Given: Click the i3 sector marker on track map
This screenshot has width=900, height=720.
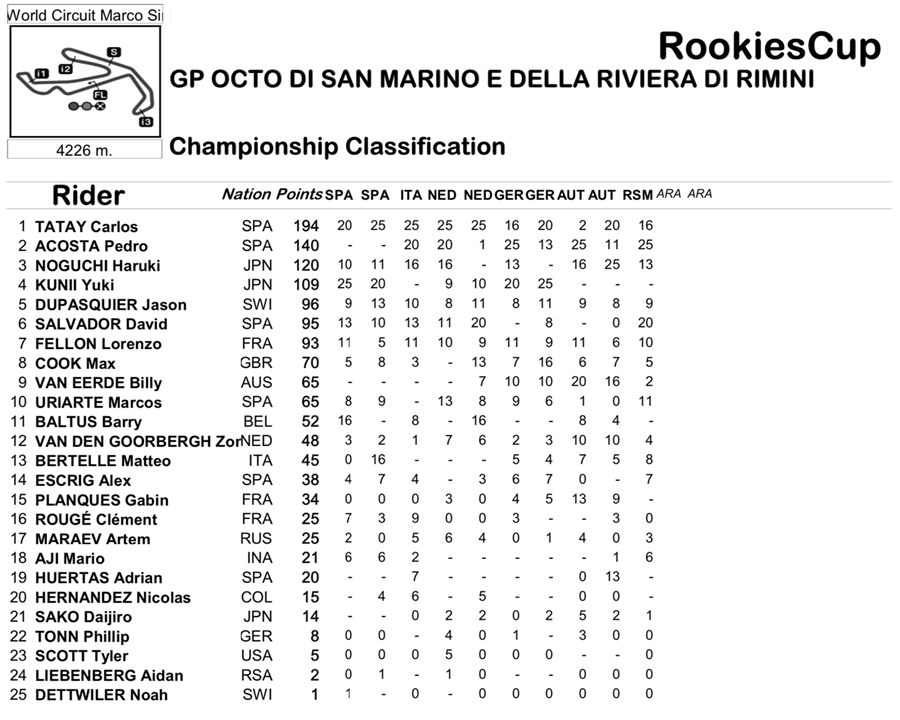Looking at the screenshot, I should 146,121.
